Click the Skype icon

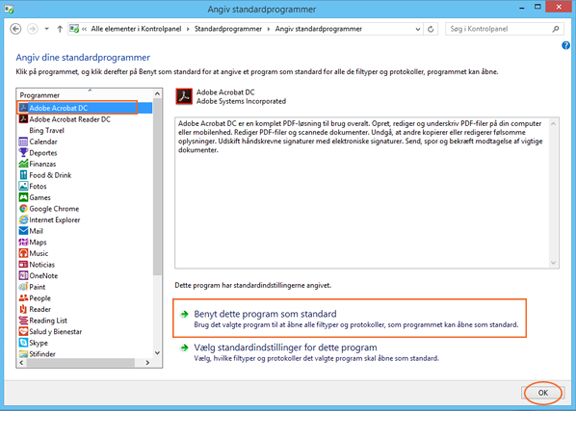point(23,343)
